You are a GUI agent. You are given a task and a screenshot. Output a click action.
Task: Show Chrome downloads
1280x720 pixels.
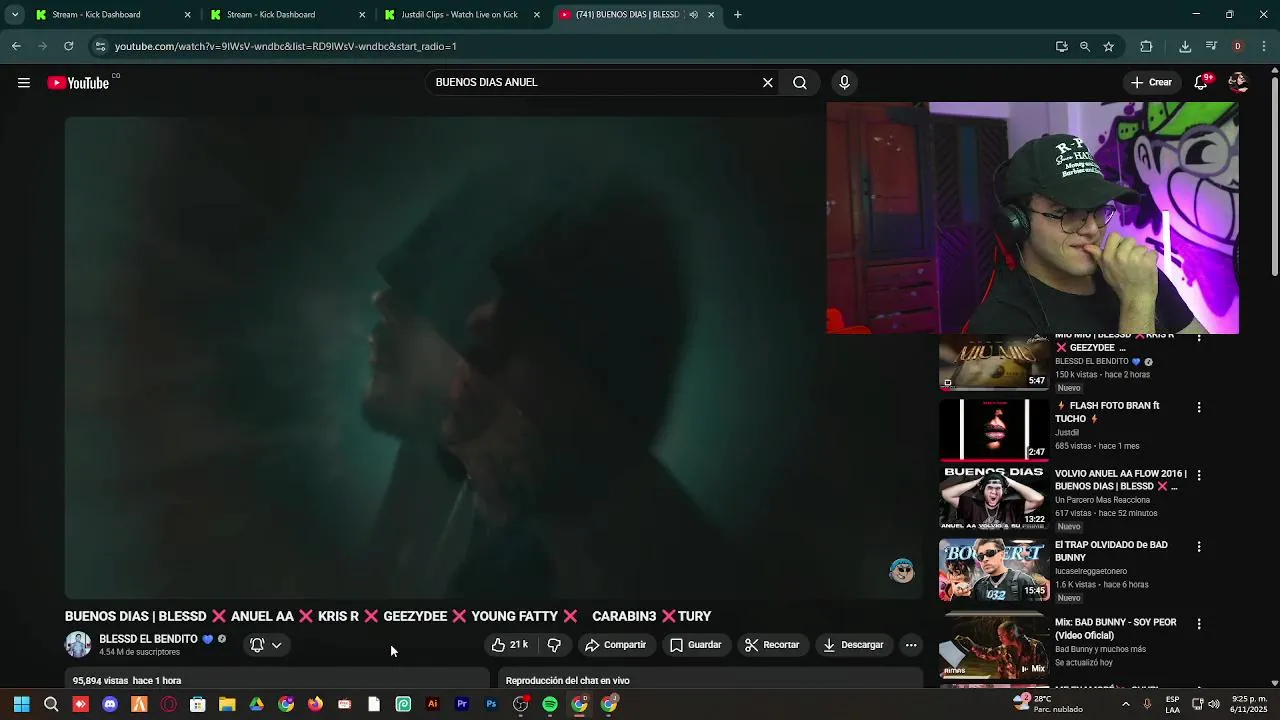point(1185,46)
